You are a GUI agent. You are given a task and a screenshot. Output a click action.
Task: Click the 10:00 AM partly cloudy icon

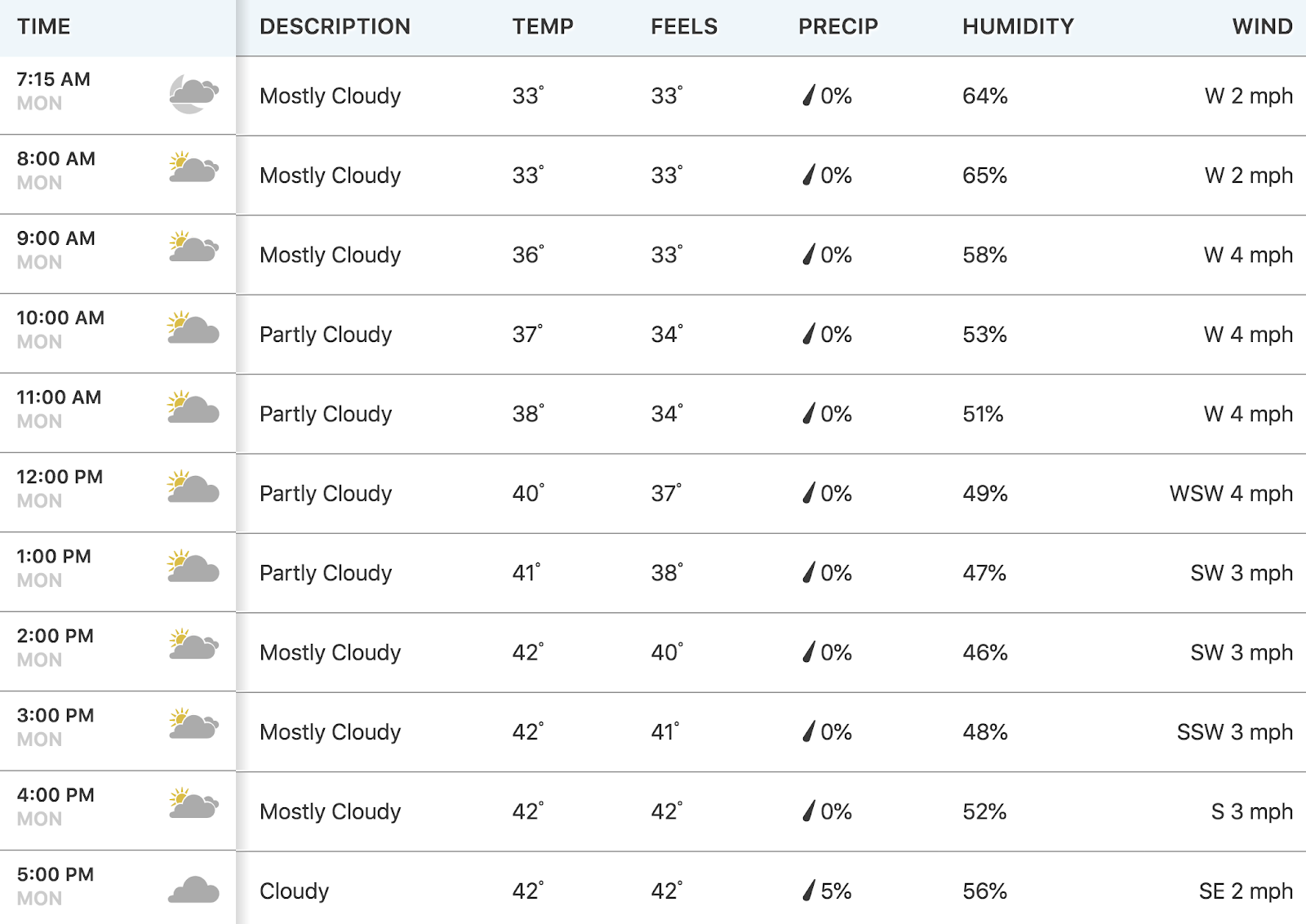pos(193,327)
